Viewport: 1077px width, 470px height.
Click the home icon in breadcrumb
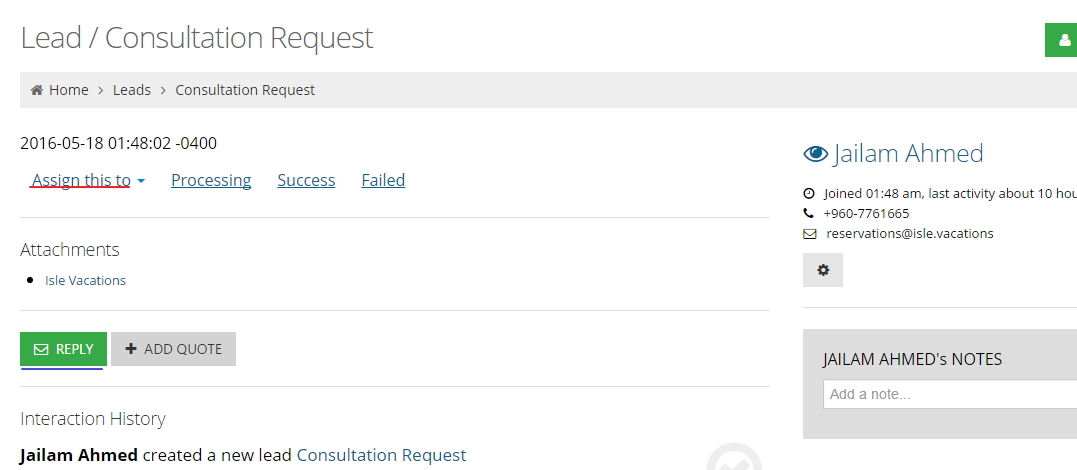point(37,90)
